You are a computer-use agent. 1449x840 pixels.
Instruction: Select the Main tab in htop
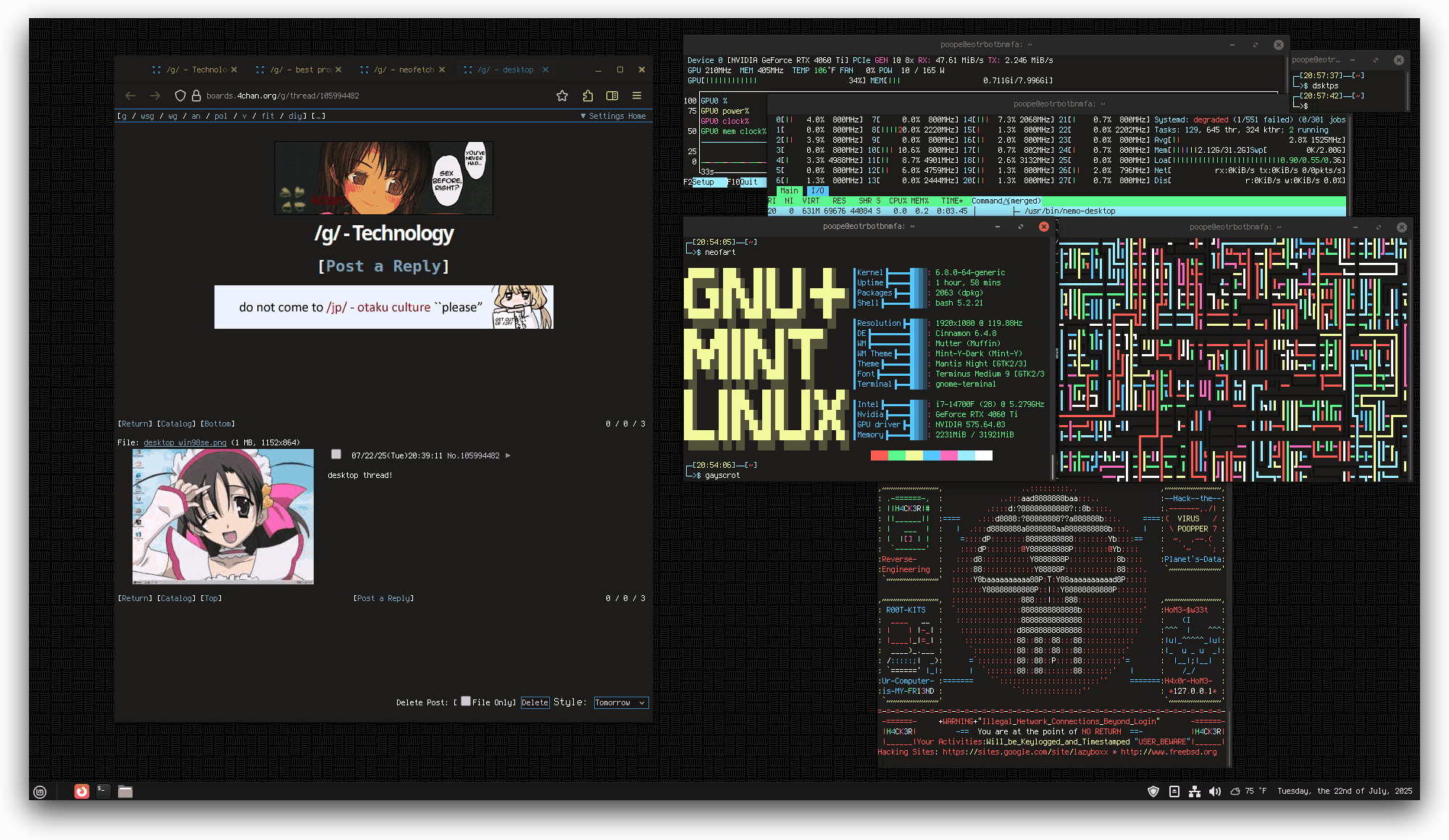789,191
